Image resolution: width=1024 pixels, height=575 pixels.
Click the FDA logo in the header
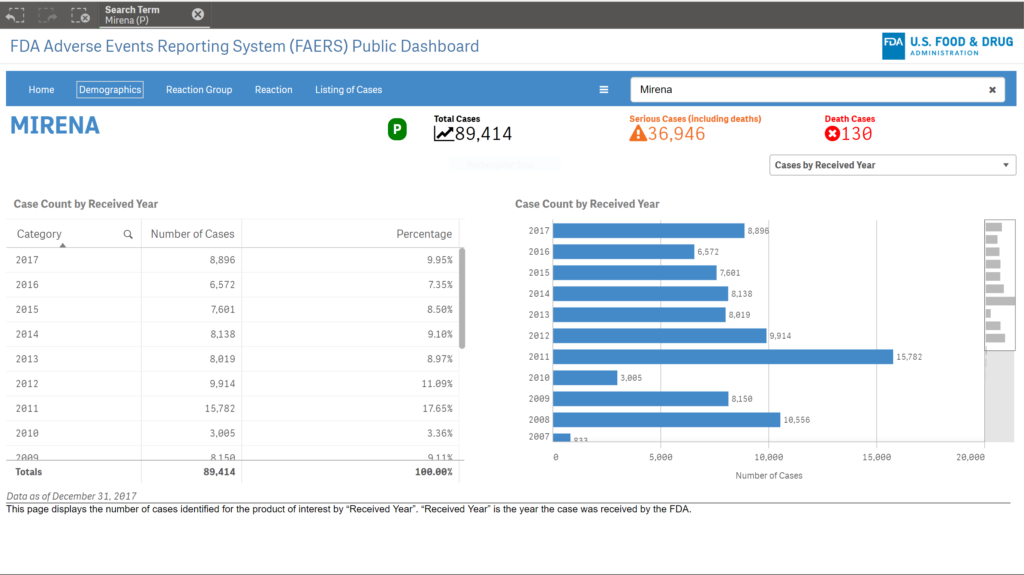click(948, 46)
